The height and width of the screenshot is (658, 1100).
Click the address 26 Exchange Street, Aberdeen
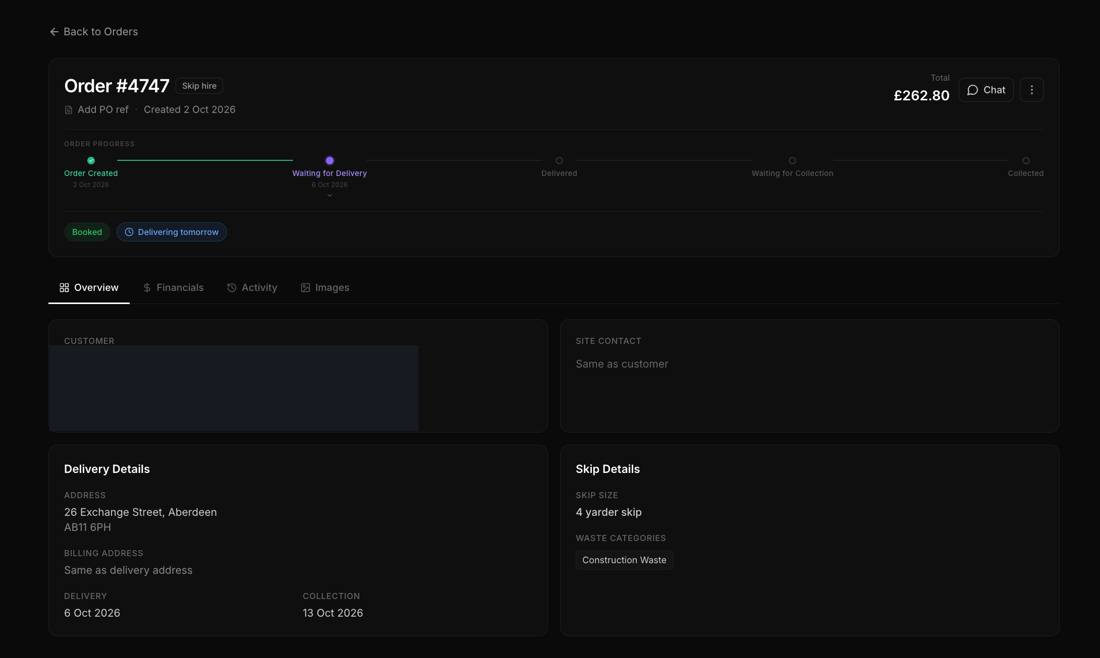tap(140, 512)
